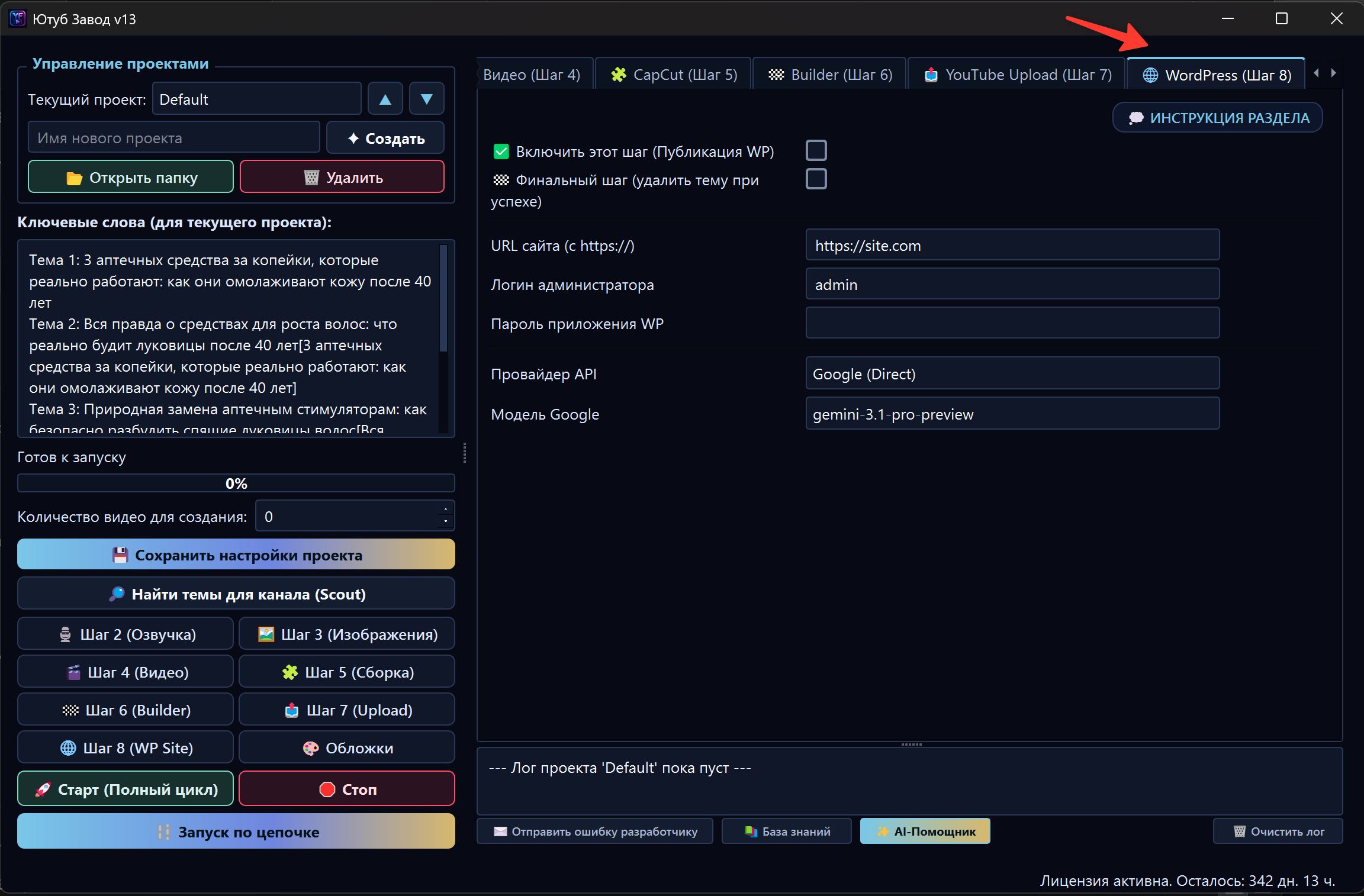Click the project move-down triangle button

click(x=427, y=99)
